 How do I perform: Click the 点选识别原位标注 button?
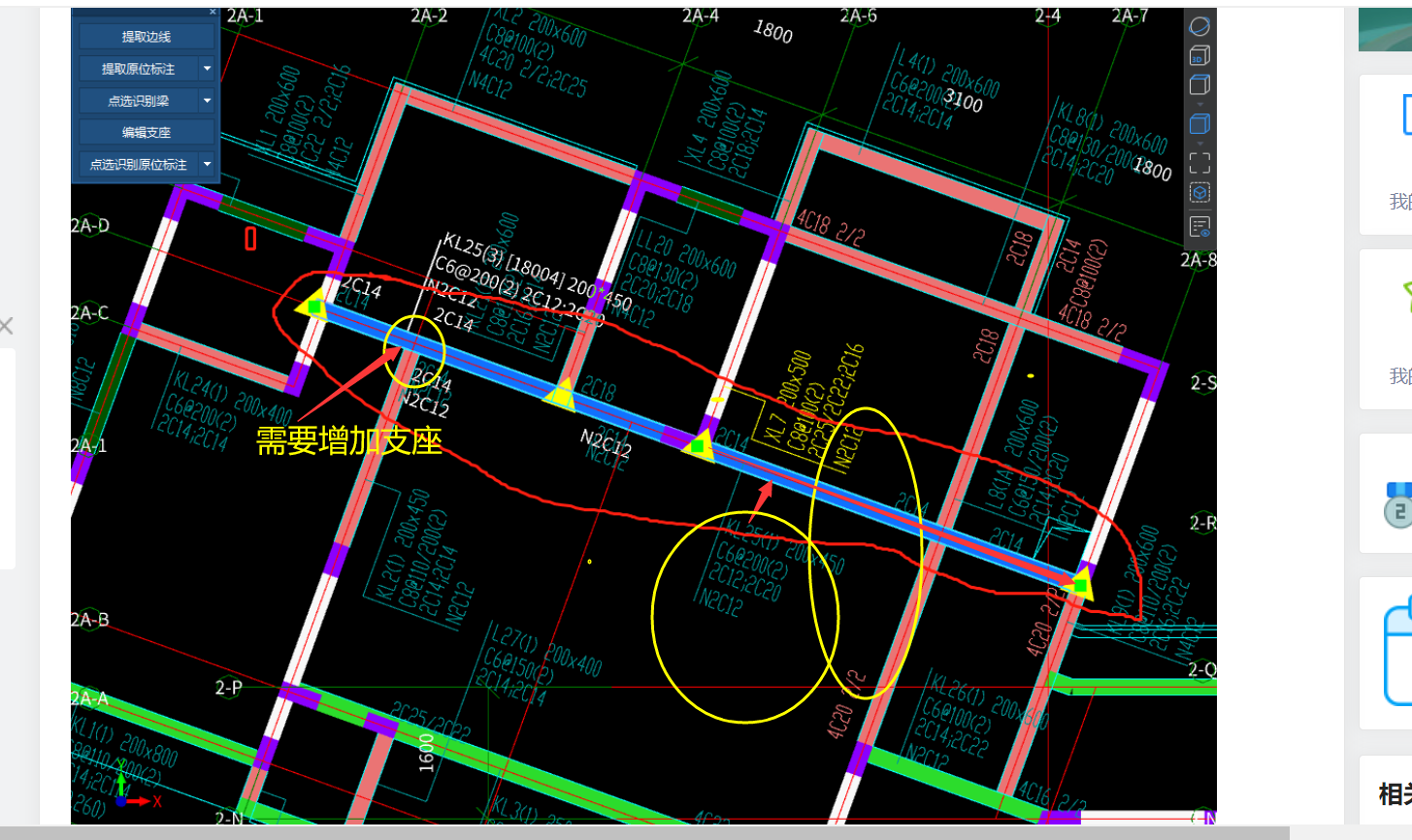tap(138, 165)
